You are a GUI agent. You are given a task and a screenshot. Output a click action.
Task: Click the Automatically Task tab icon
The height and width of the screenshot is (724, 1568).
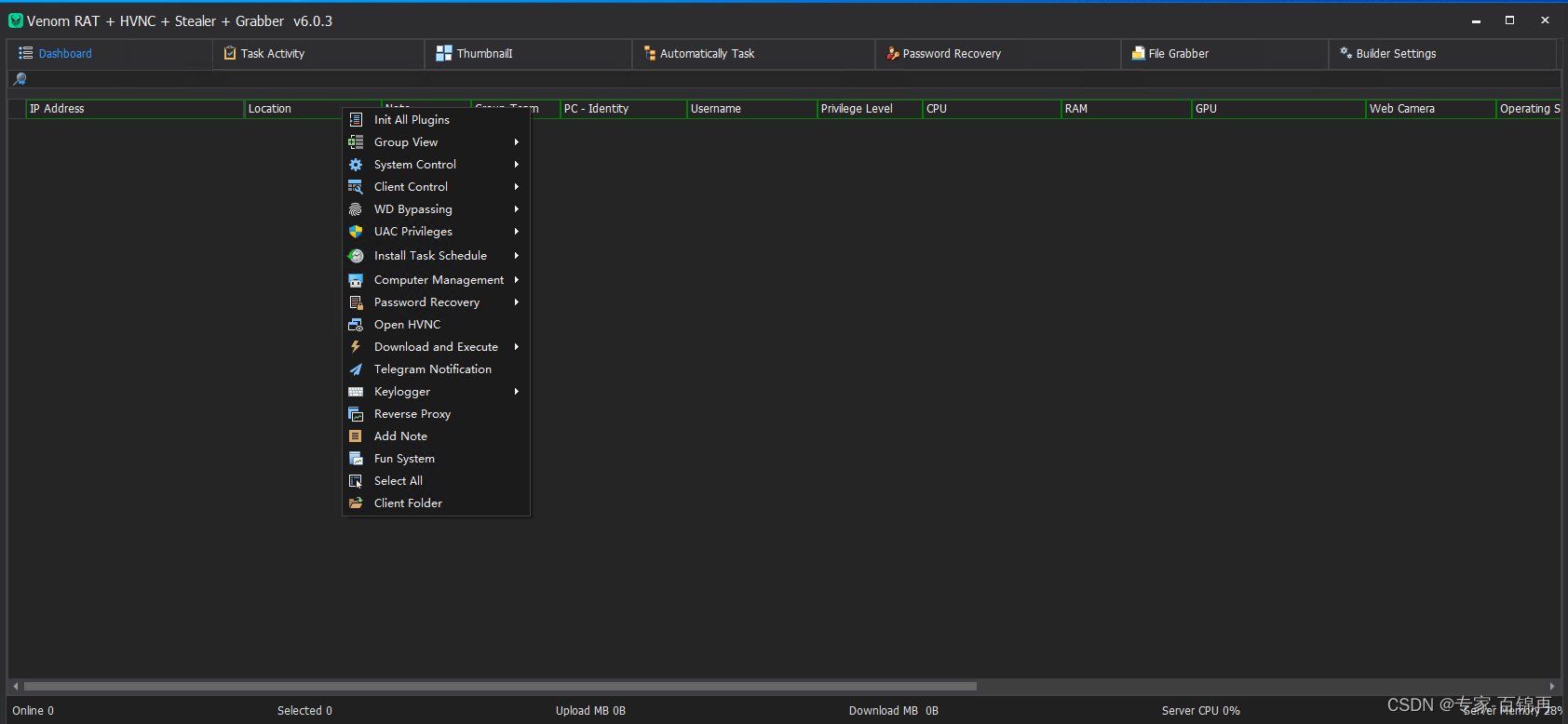pos(650,53)
